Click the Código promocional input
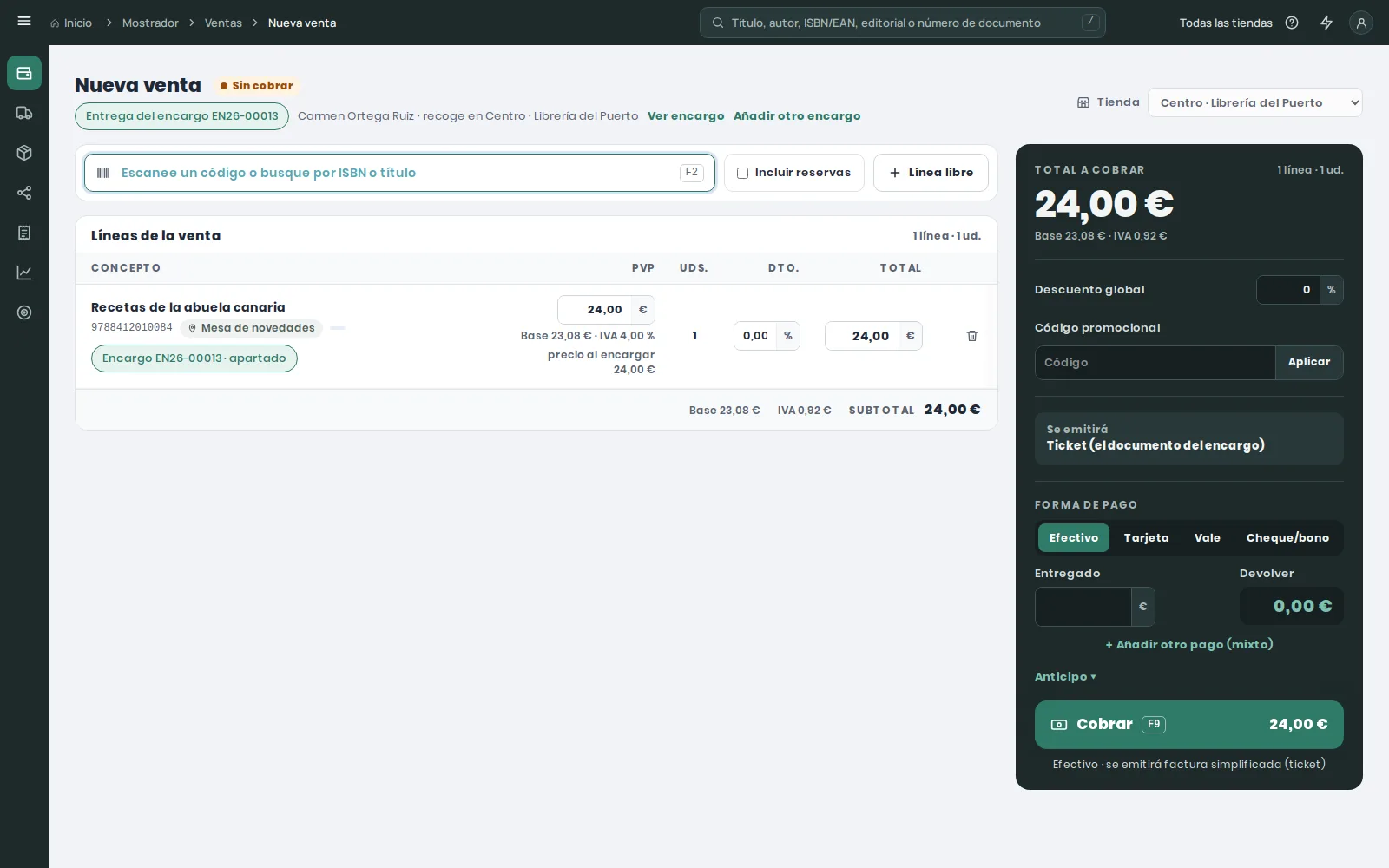The image size is (1389, 868). point(1155,363)
